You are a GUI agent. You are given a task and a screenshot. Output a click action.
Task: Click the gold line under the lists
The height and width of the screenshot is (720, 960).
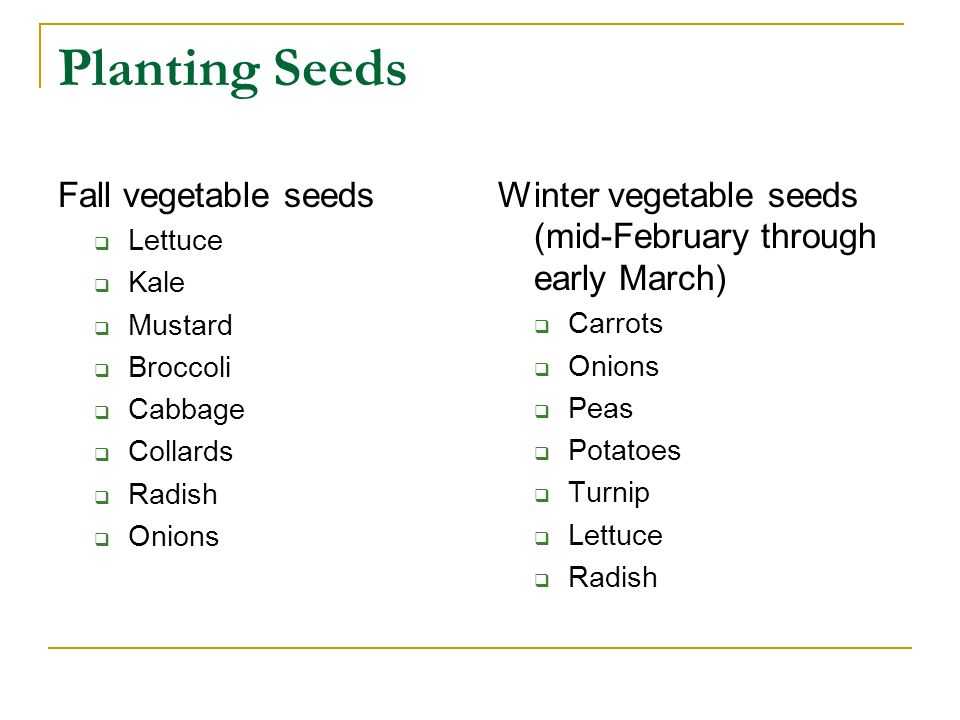click(480, 647)
